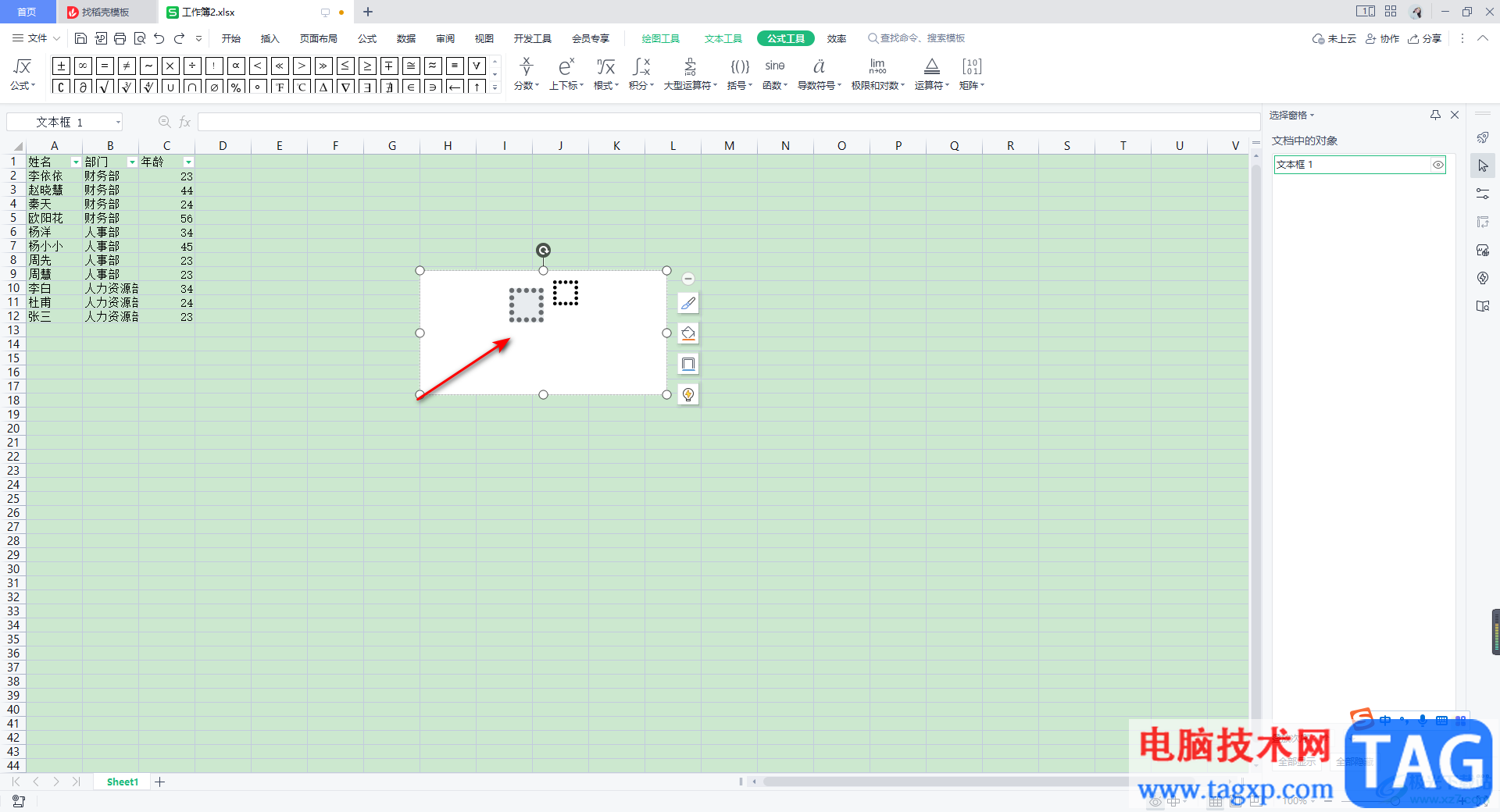Viewport: 1500px width, 812px height.
Task: Click the fx insert function icon
Action: coord(185,122)
